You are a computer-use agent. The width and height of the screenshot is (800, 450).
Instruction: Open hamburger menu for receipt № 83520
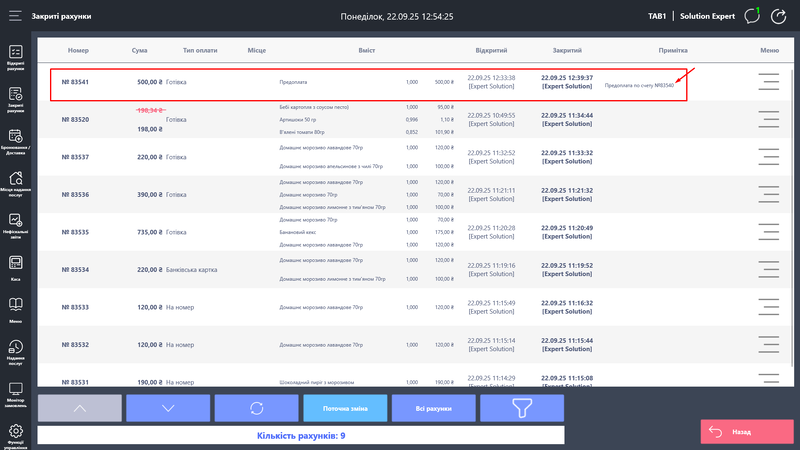click(768, 119)
